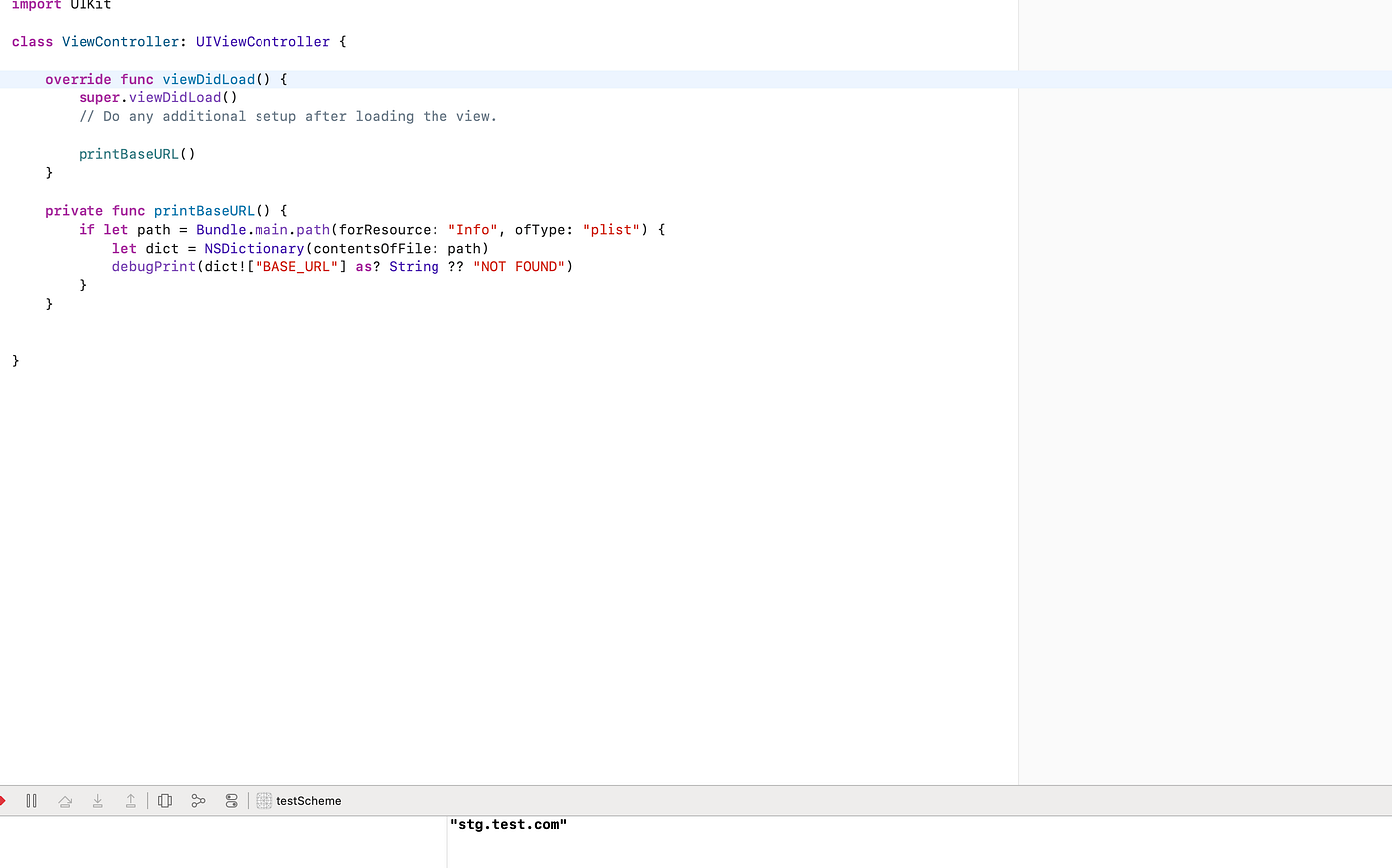Open the Environment Overrides panel
This screenshot has width=1392, height=868.
[x=231, y=800]
